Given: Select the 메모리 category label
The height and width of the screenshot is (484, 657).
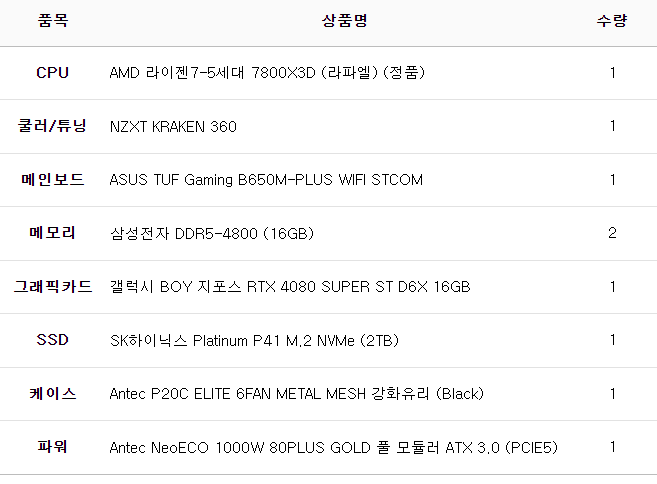Looking at the screenshot, I should click(x=53, y=233).
